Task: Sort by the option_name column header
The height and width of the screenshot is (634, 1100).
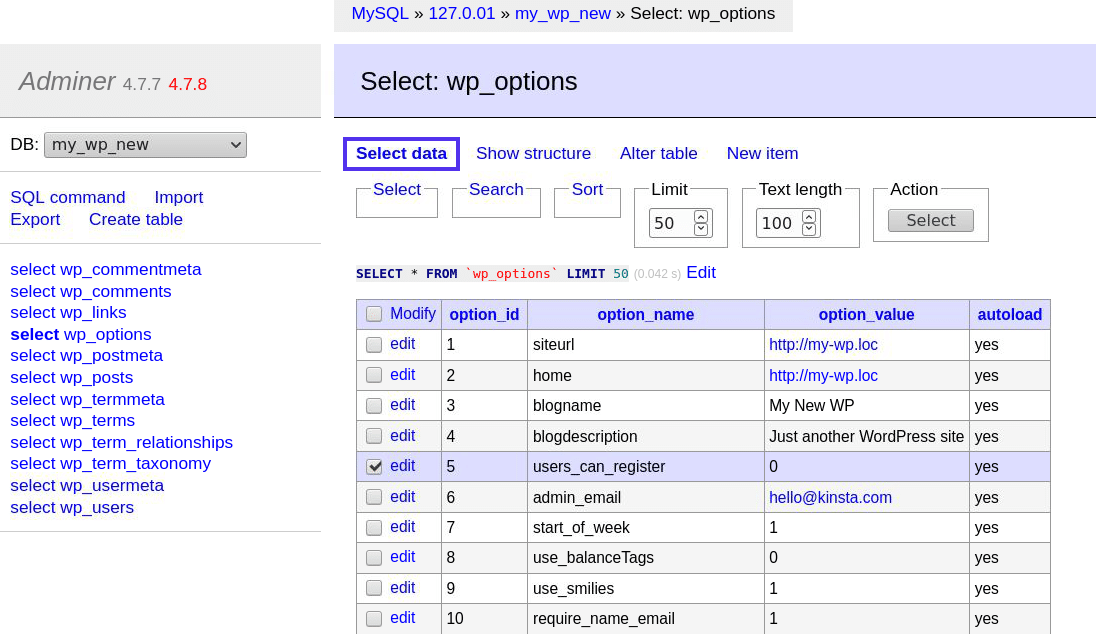Action: tap(645, 315)
